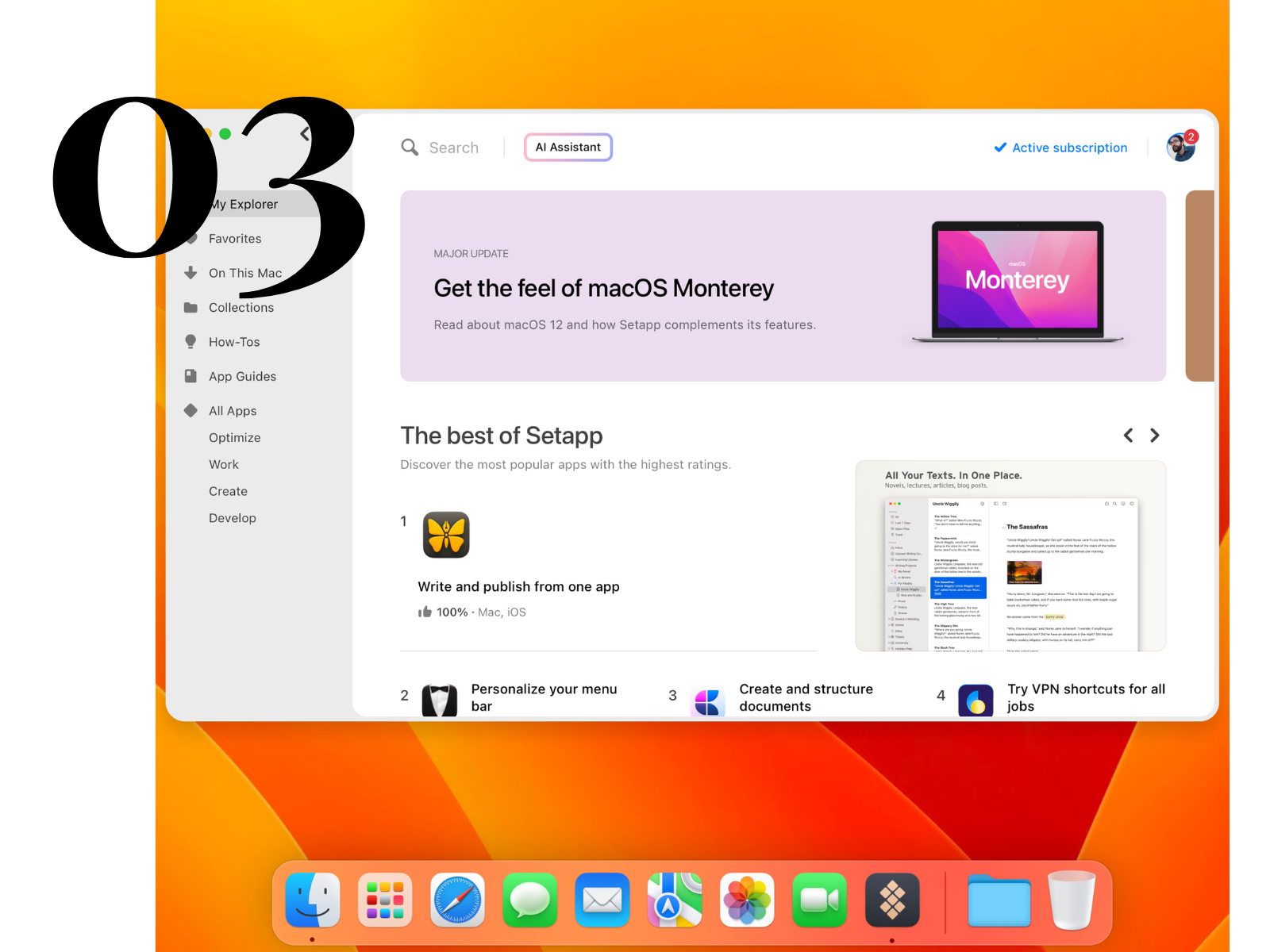Image resolution: width=1270 pixels, height=952 pixels.
Task: Click the How-Tos lightbulb icon in sidebar
Action: point(190,341)
